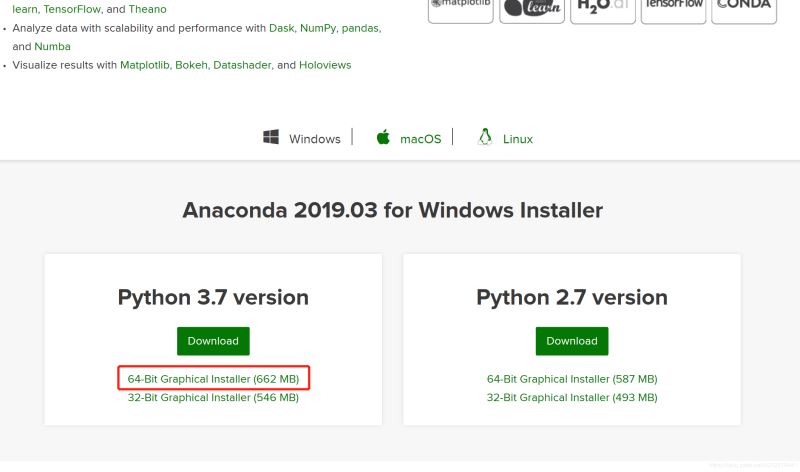Get the Python 3.7 32-Bit Graphical Installer
Viewport: 800px width, 472px height.
coord(213,397)
